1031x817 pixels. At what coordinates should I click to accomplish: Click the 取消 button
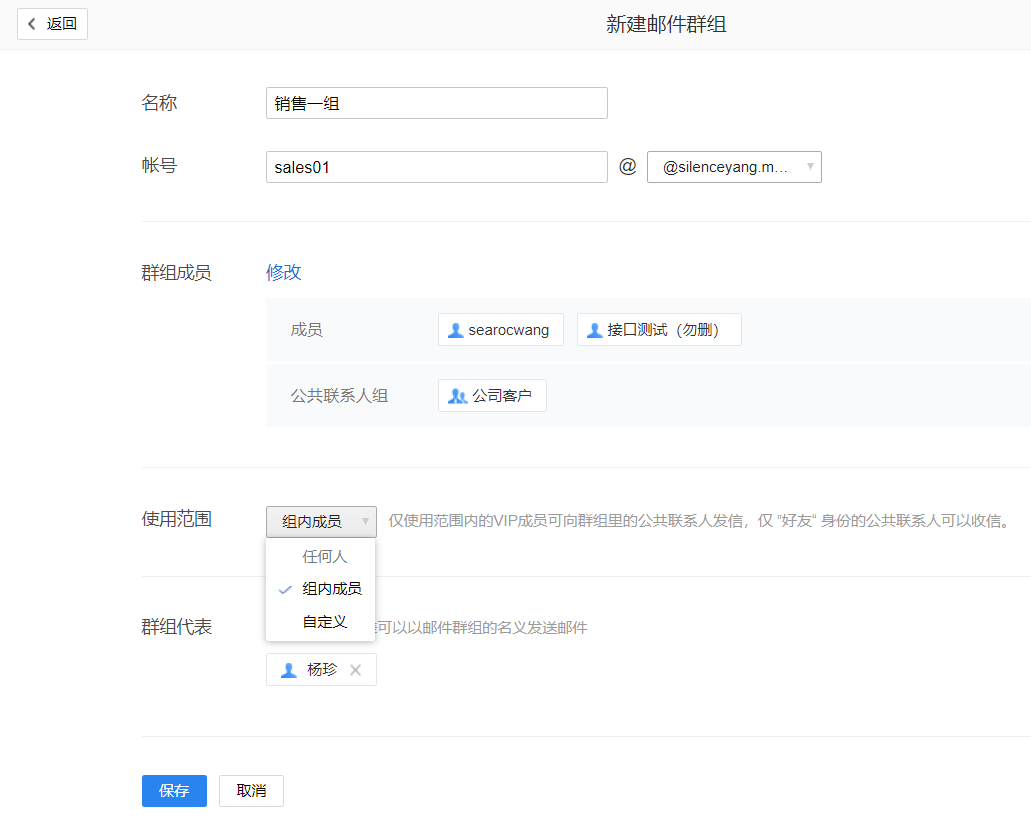point(251,790)
